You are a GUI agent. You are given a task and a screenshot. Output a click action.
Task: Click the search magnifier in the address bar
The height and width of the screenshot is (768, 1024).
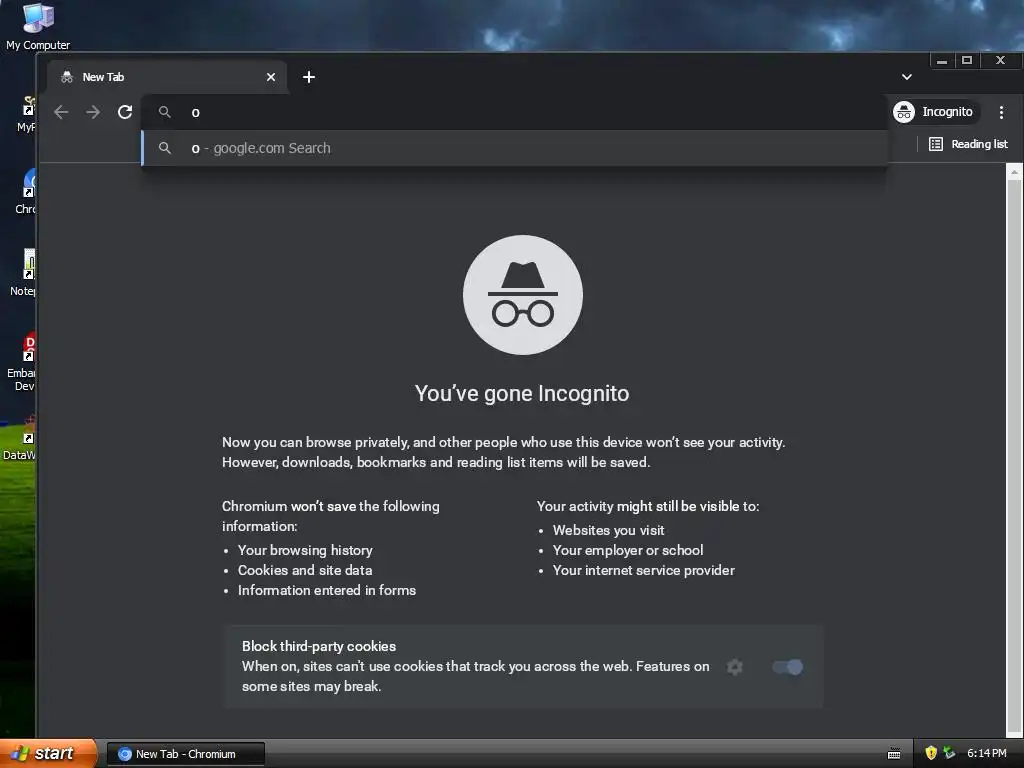click(x=165, y=112)
